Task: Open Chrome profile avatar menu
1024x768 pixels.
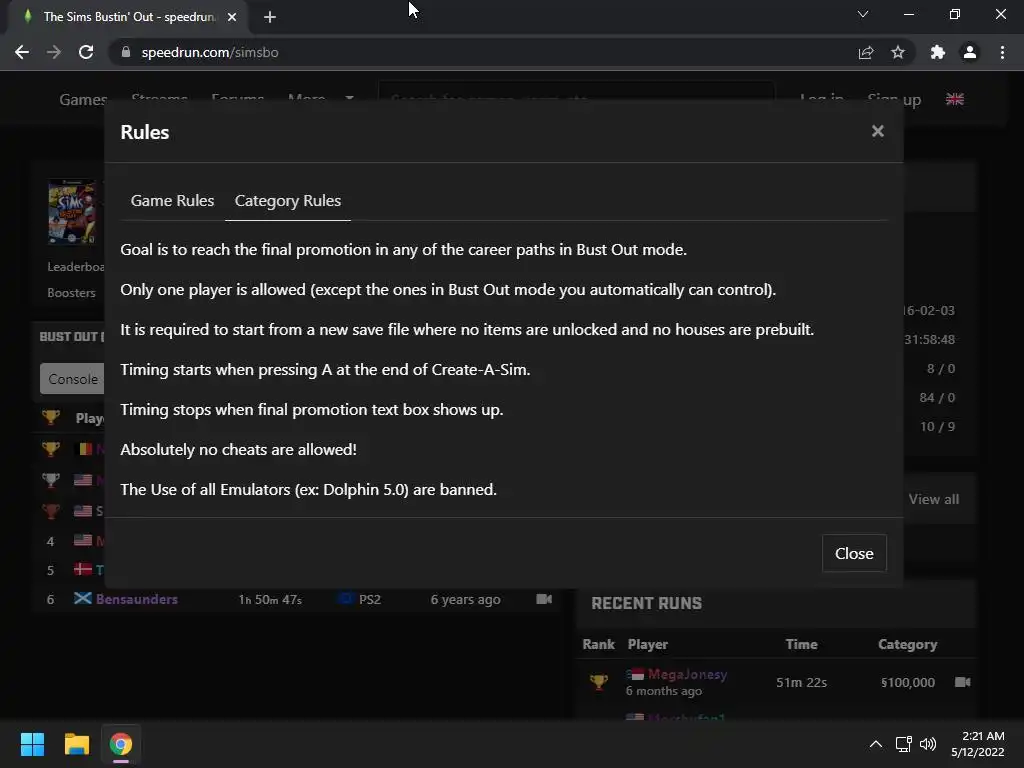Action: pyautogui.click(x=969, y=52)
